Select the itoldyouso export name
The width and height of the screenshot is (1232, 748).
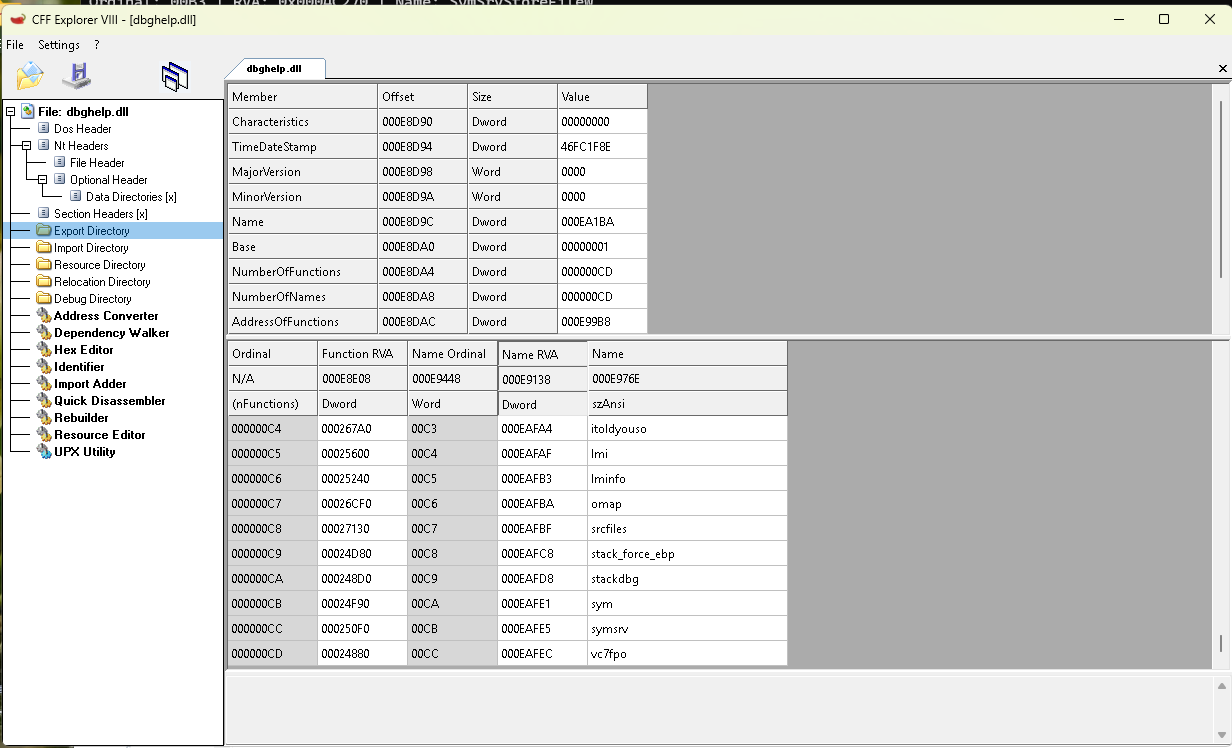(687, 428)
